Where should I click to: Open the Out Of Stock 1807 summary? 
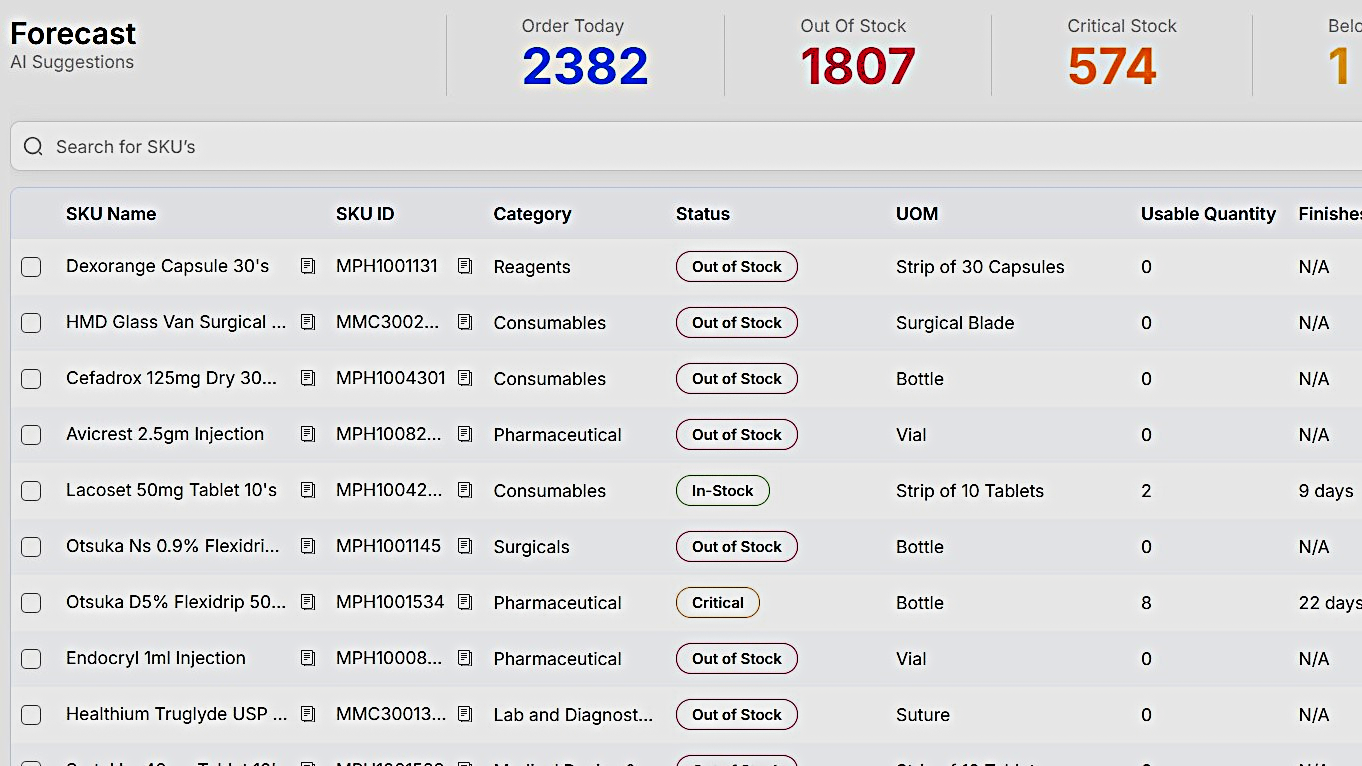[x=857, y=55]
